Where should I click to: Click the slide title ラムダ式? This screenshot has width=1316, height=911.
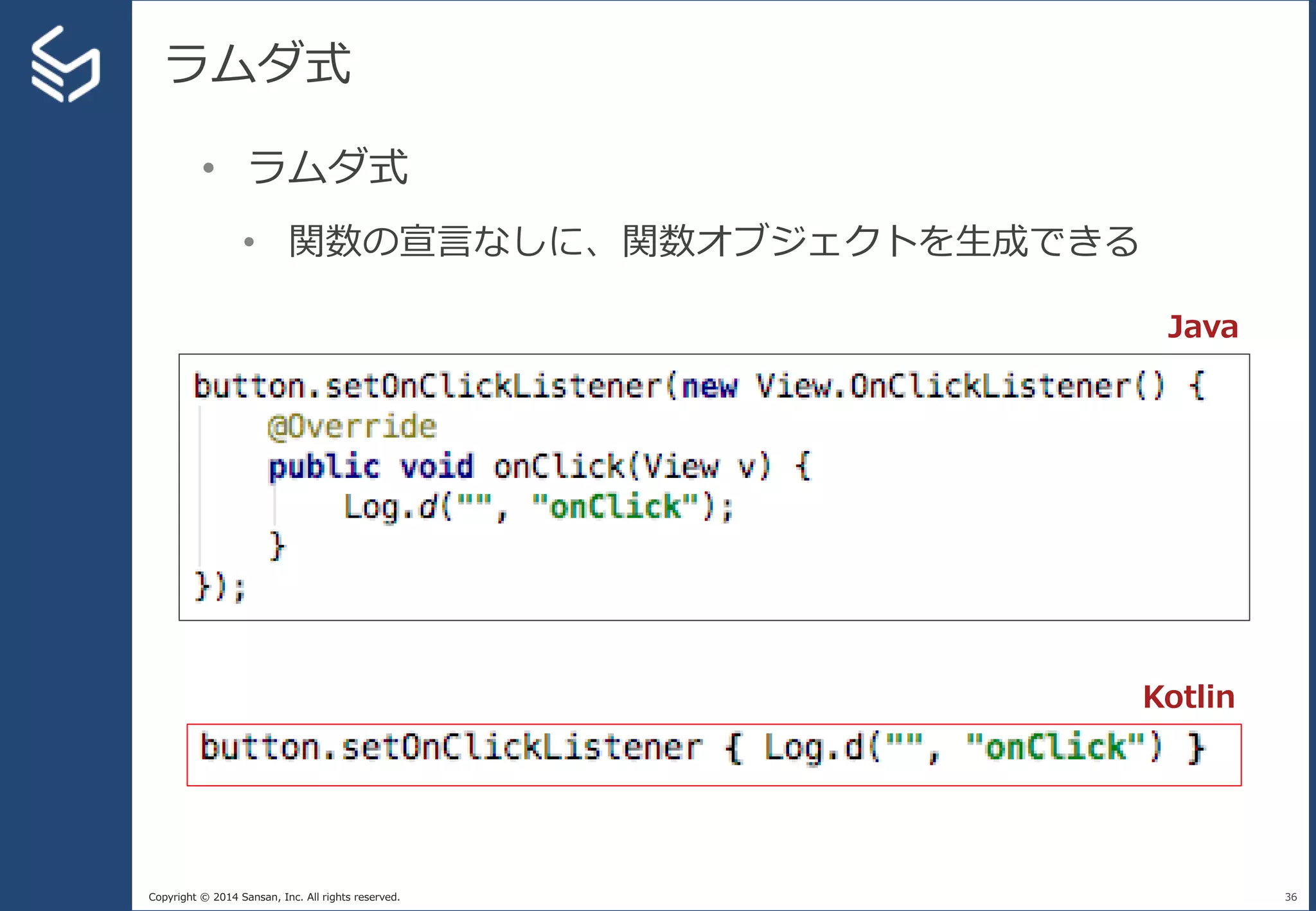point(257,64)
